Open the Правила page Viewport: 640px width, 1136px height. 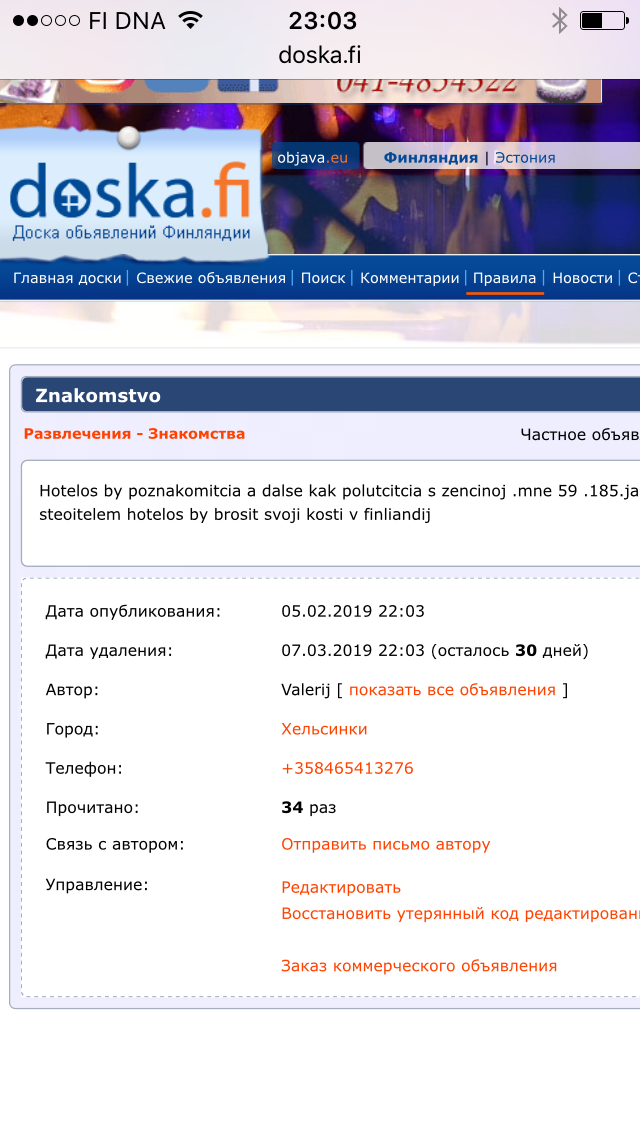pyautogui.click(x=505, y=278)
